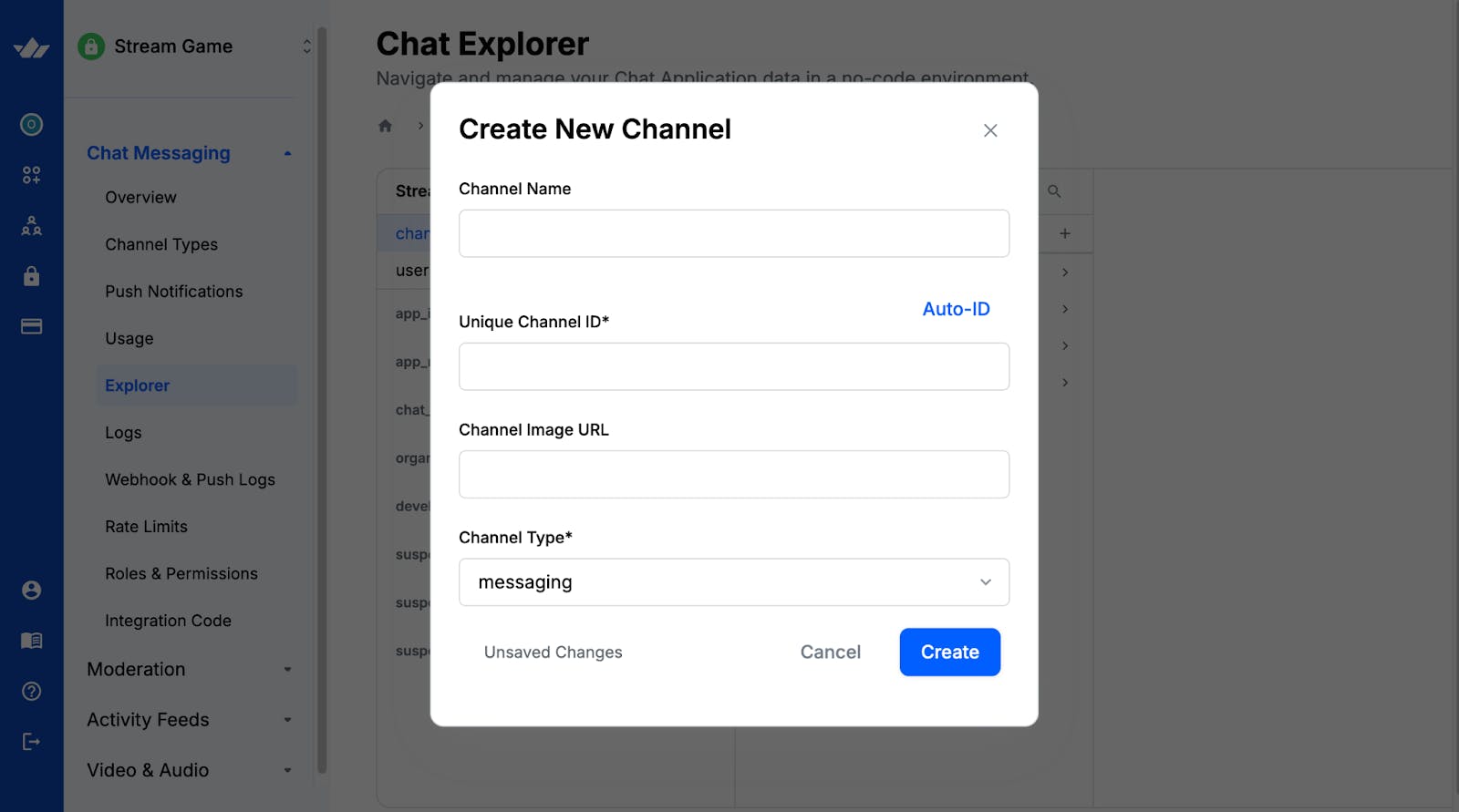Open Roles & Permissions page

[181, 573]
